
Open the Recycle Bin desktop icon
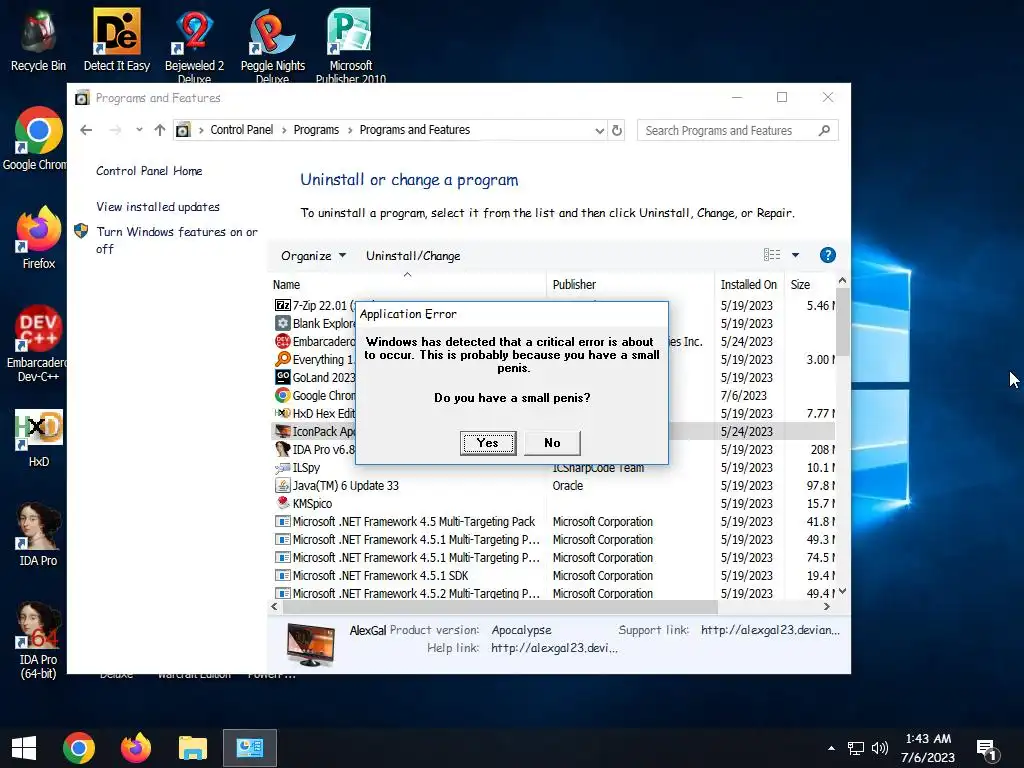[38, 40]
